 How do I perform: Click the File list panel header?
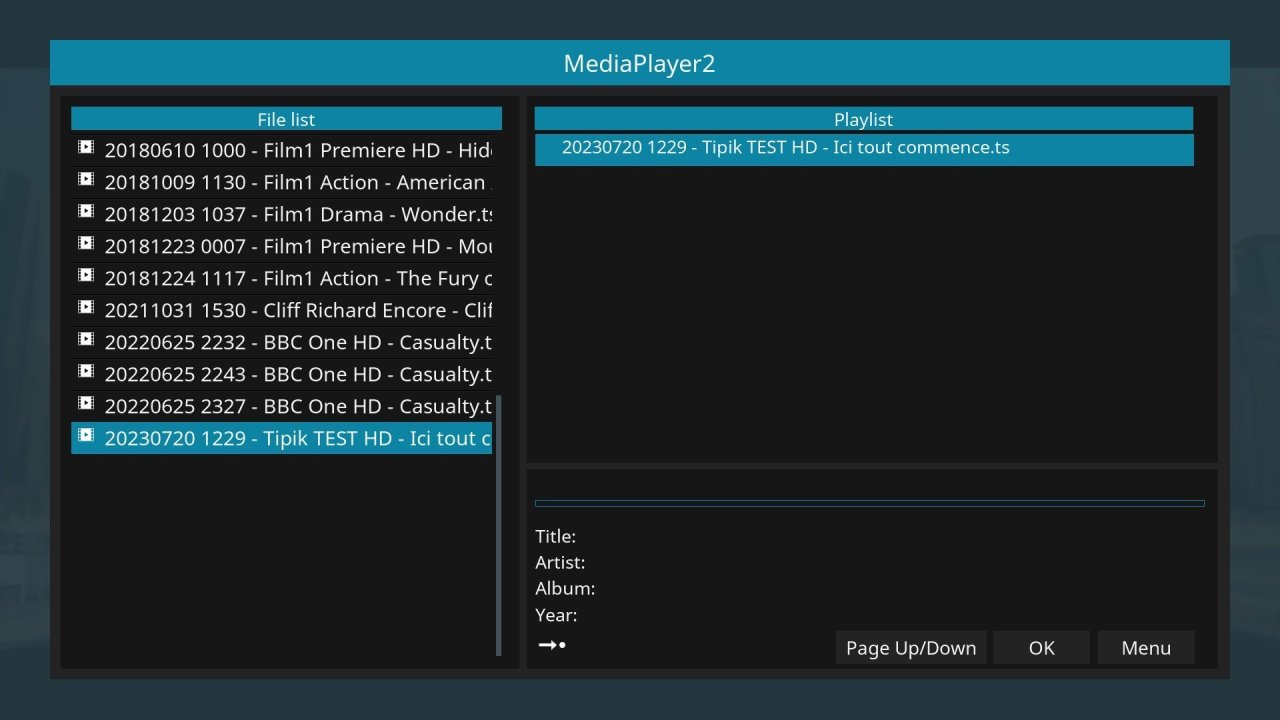pyautogui.click(x=286, y=118)
